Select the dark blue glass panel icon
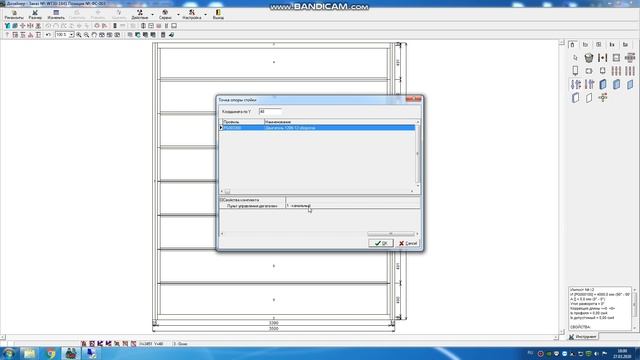 click(x=603, y=84)
